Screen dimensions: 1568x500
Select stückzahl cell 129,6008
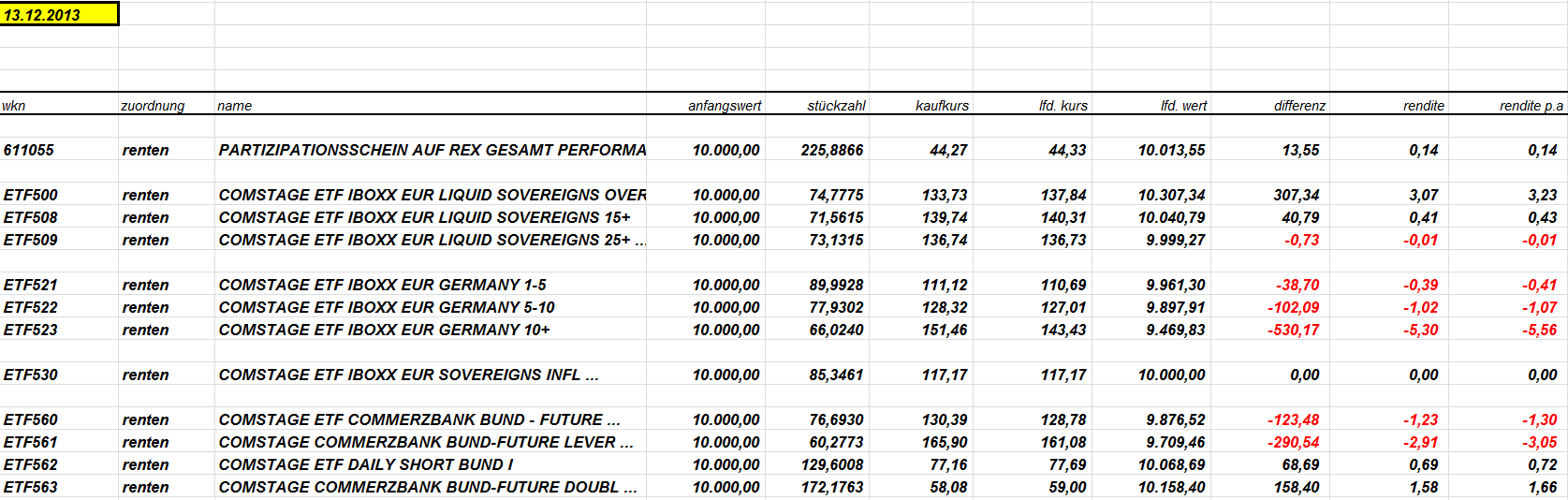817,463
